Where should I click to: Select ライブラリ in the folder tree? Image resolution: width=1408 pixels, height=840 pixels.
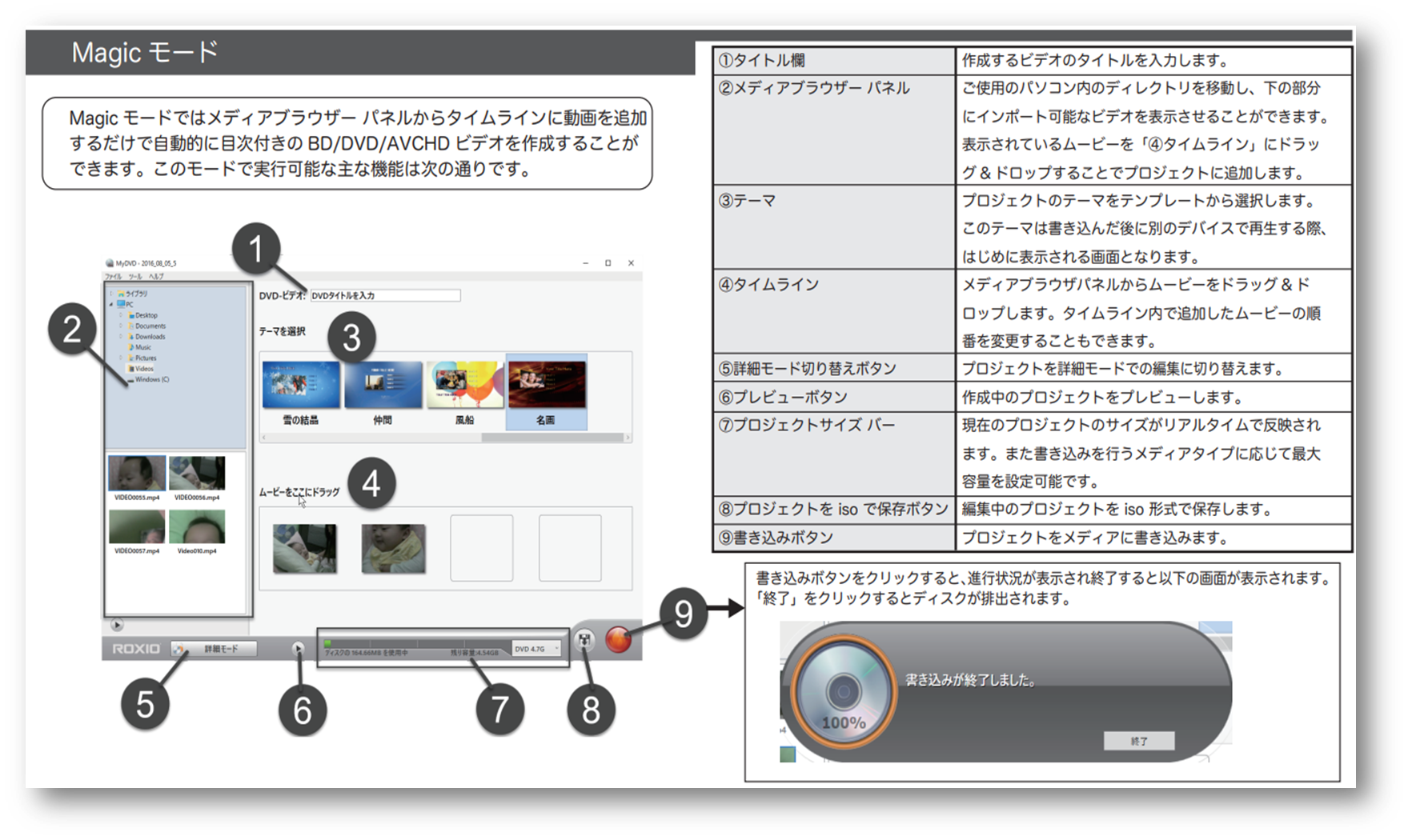[132, 294]
